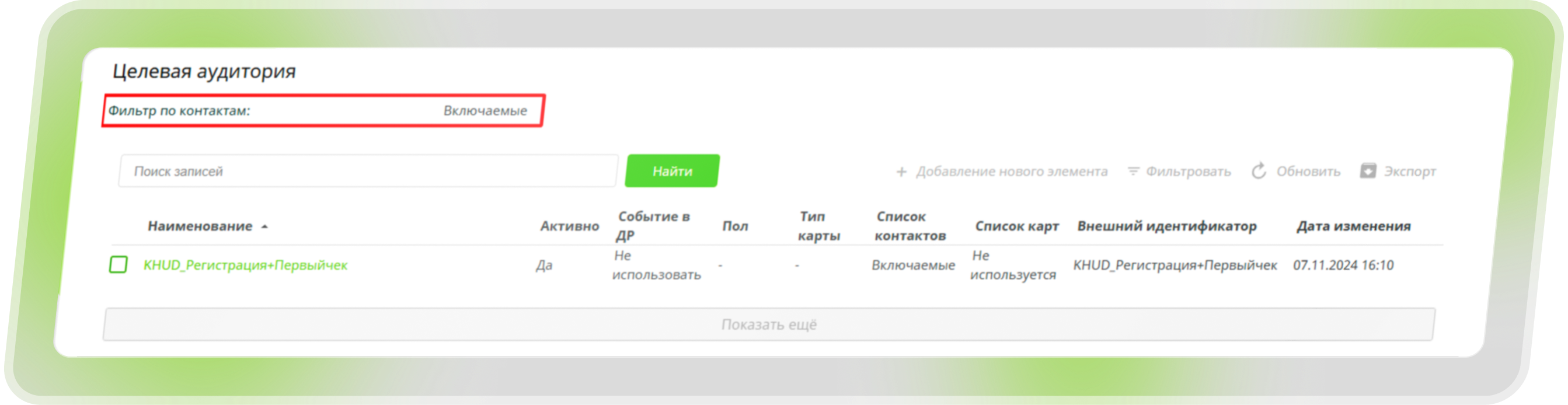Sort by Список контактов column header

click(910, 226)
